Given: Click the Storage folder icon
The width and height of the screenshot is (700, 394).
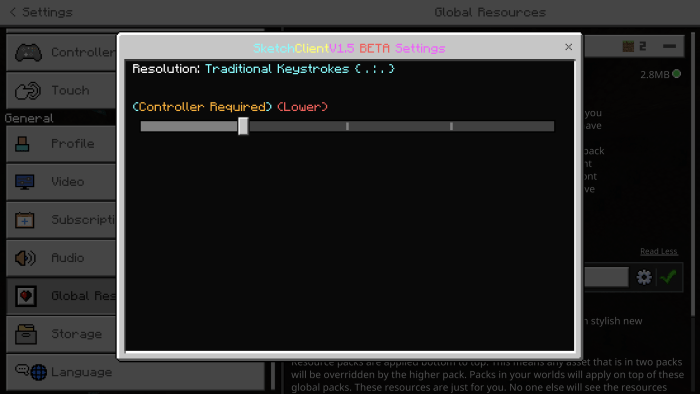Looking at the screenshot, I should pos(25,334).
